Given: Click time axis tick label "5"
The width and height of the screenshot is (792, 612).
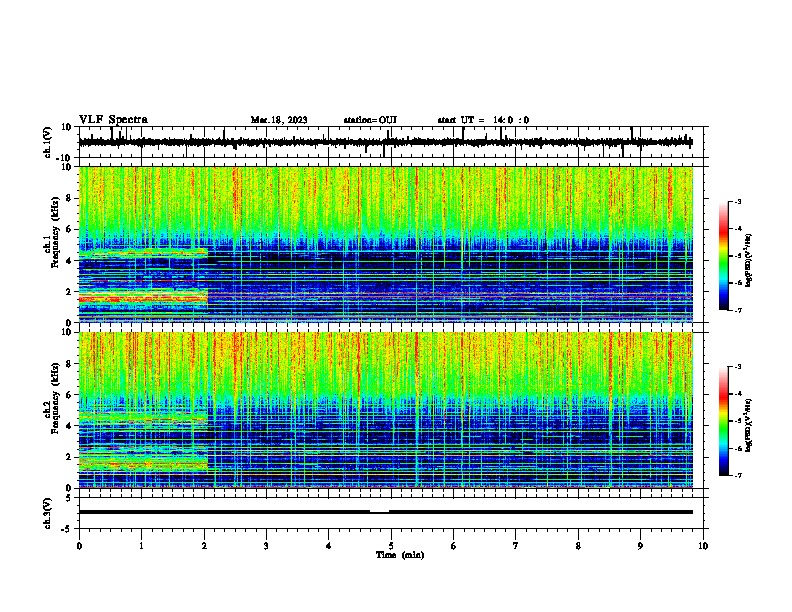Looking at the screenshot, I should (x=391, y=546).
